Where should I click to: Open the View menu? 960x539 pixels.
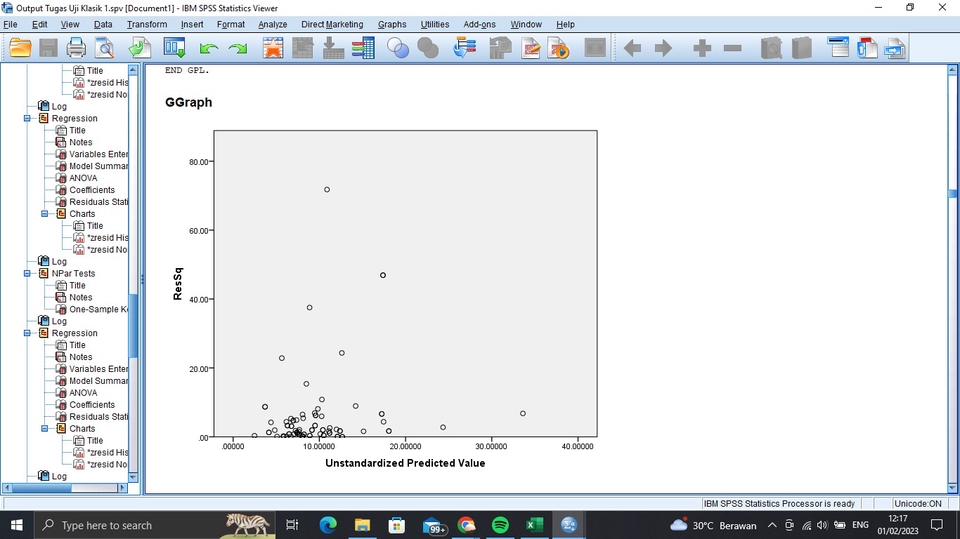(x=70, y=24)
